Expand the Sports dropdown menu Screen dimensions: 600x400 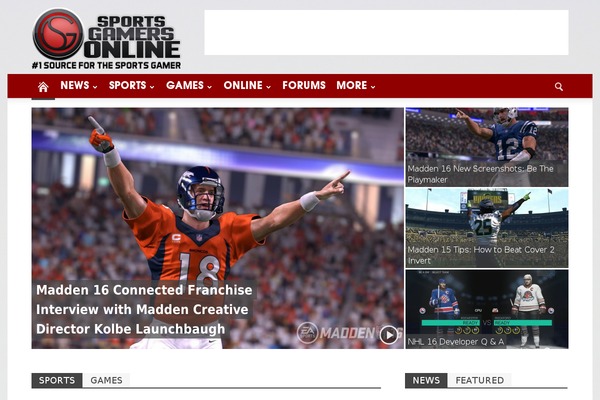(131, 85)
